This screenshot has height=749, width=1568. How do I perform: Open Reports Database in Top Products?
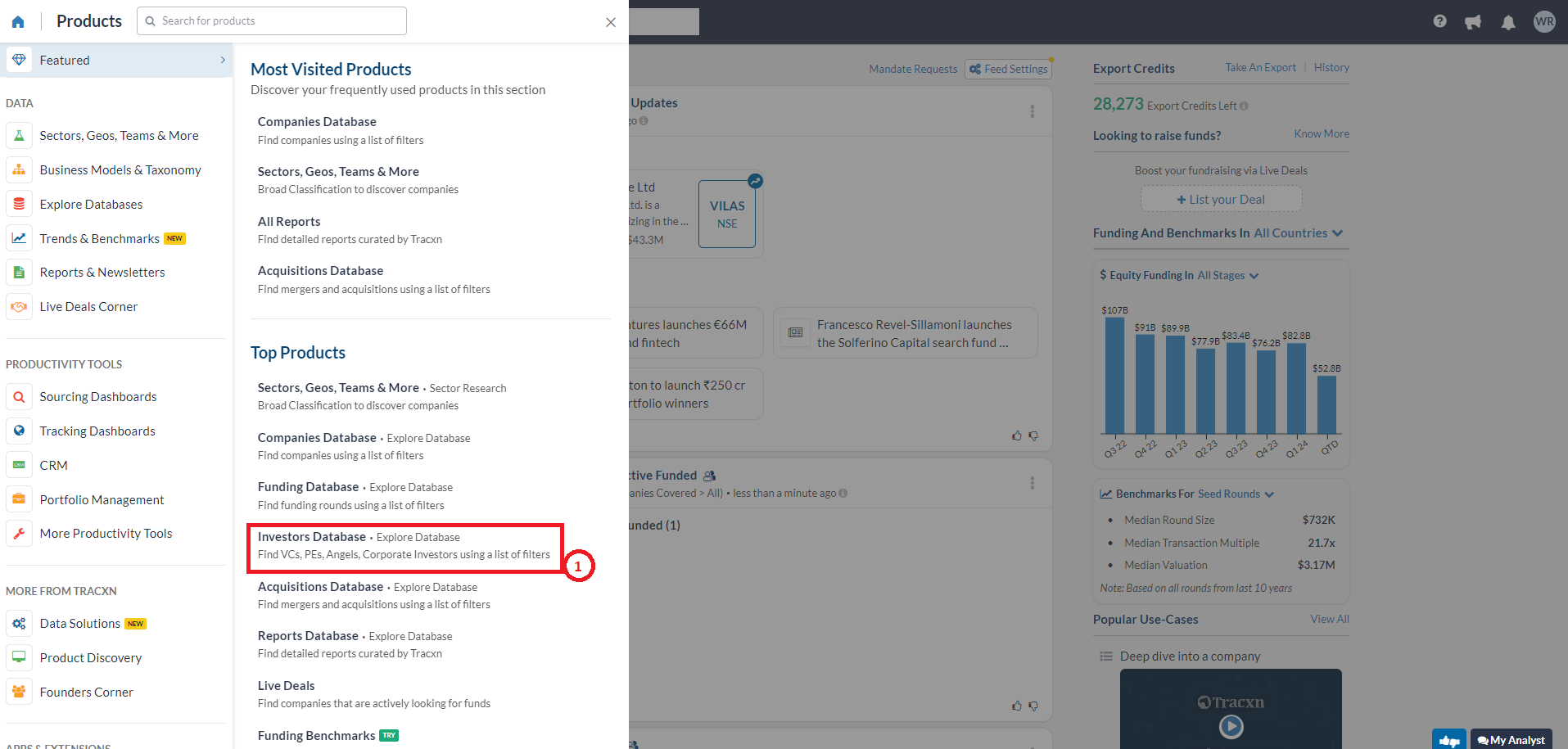point(308,635)
